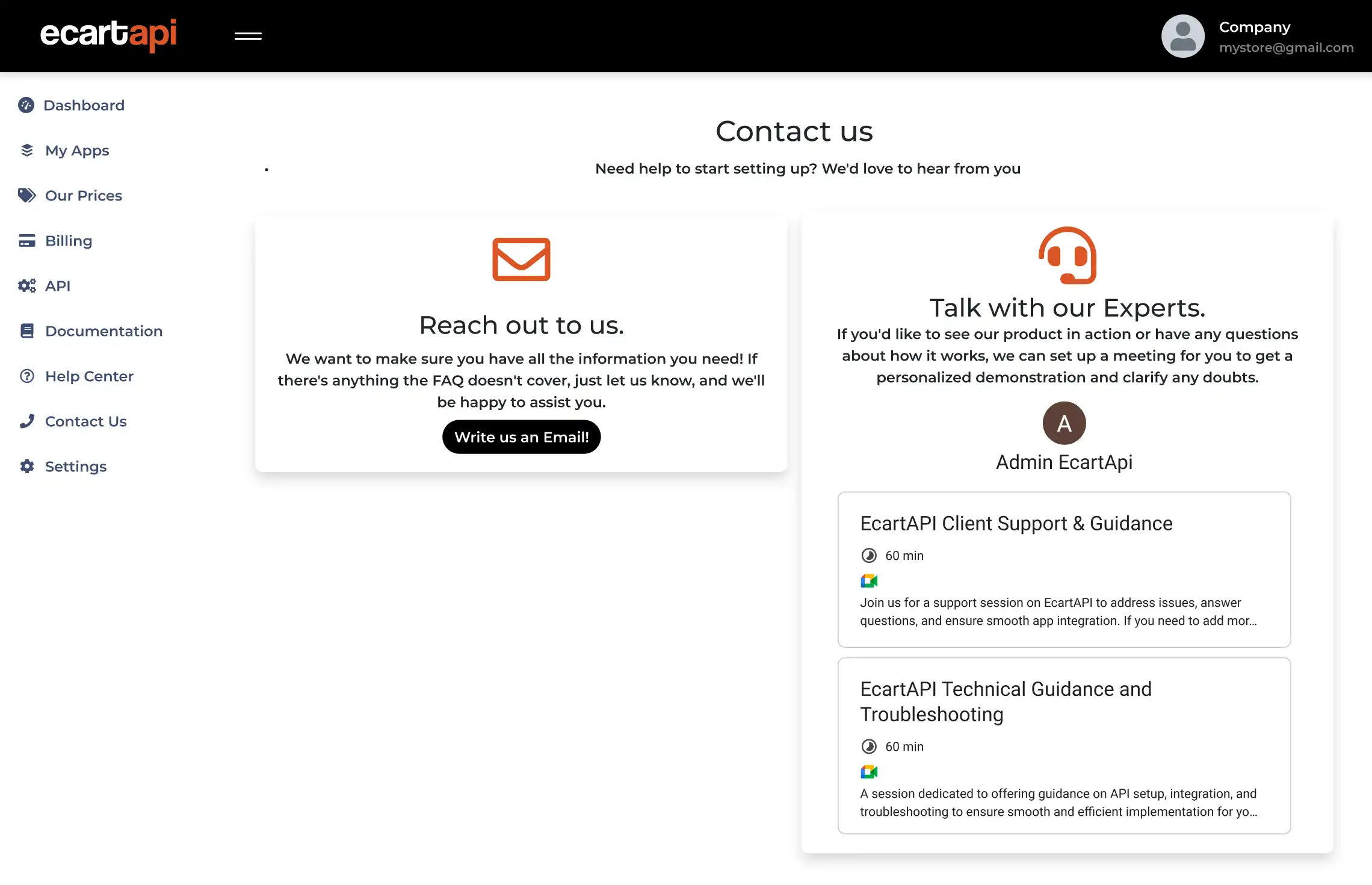Open the hamburger navigation menu
Image resolution: width=1372 pixels, height=885 pixels.
[x=247, y=36]
